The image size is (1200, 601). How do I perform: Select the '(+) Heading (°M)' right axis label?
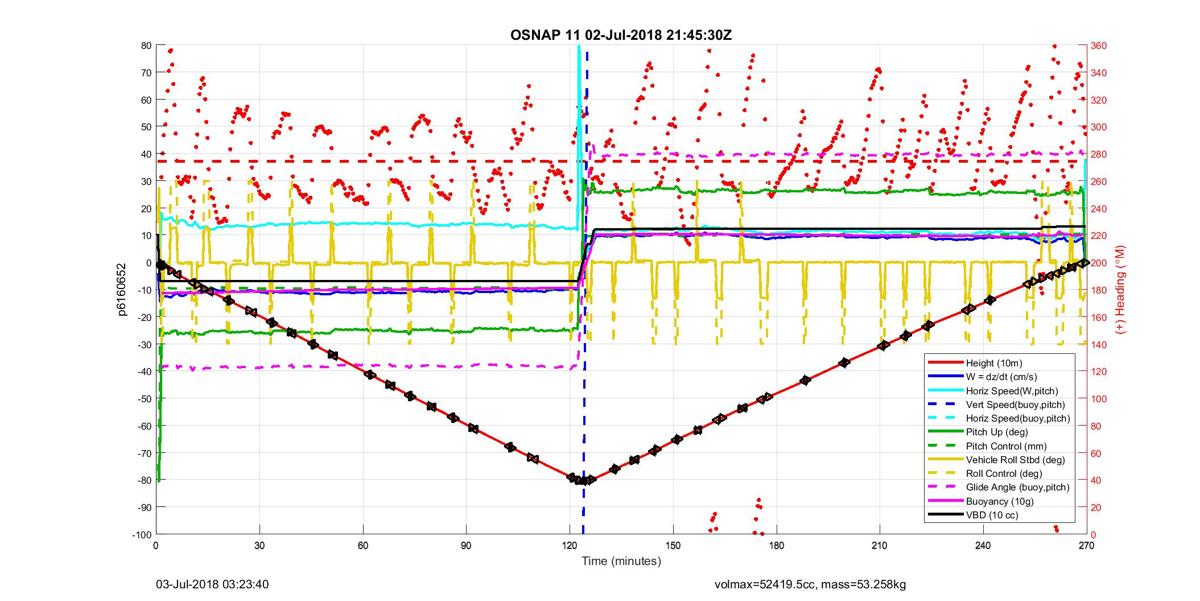pyautogui.click(x=1121, y=290)
